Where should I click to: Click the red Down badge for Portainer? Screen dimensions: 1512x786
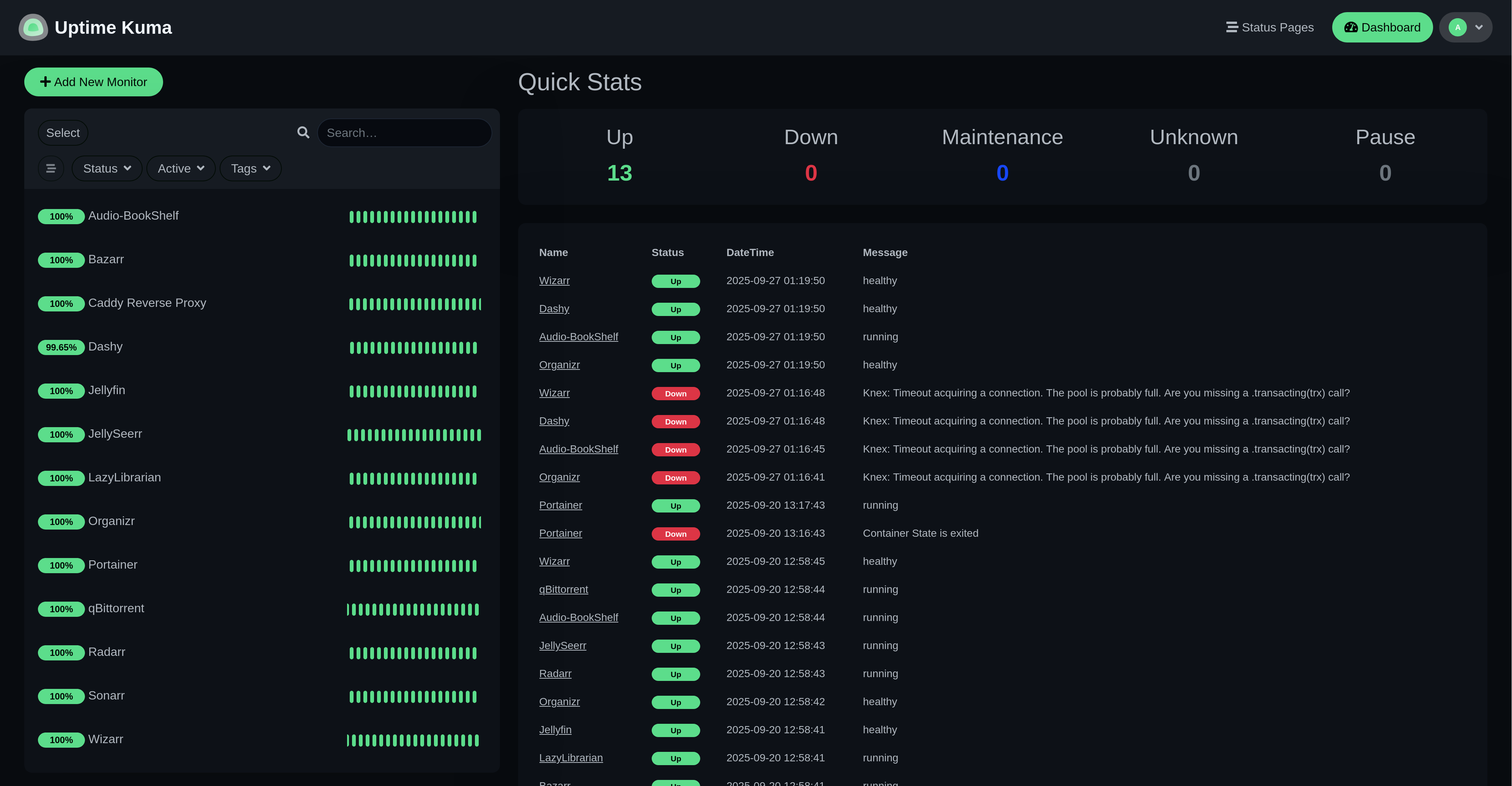click(675, 534)
